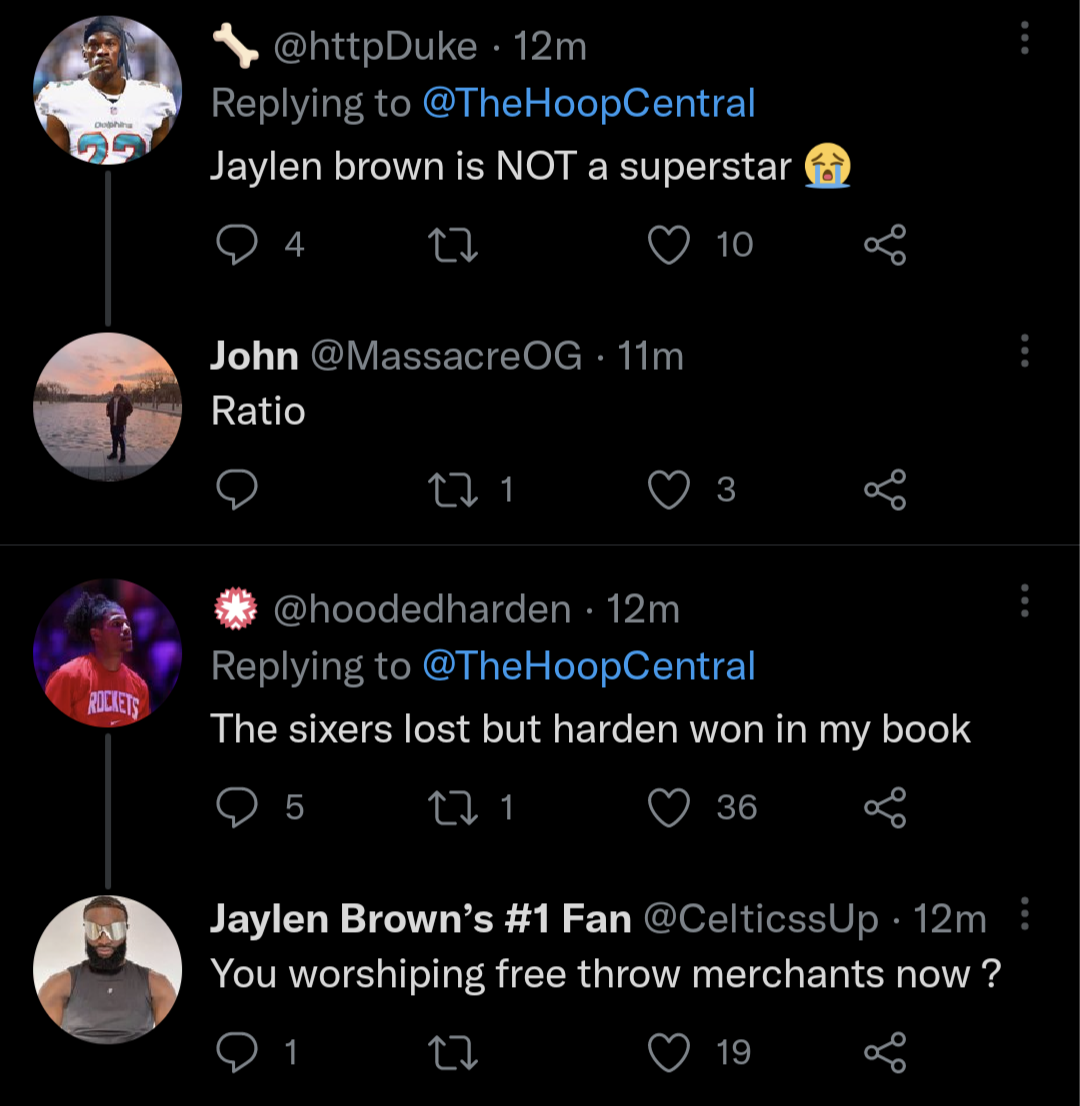
Task: Like John's Ratio reply
Action: click(670, 489)
